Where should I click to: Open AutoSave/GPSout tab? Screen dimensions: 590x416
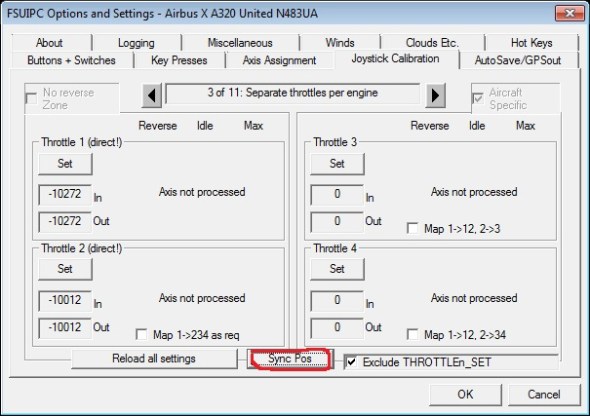coord(518,60)
